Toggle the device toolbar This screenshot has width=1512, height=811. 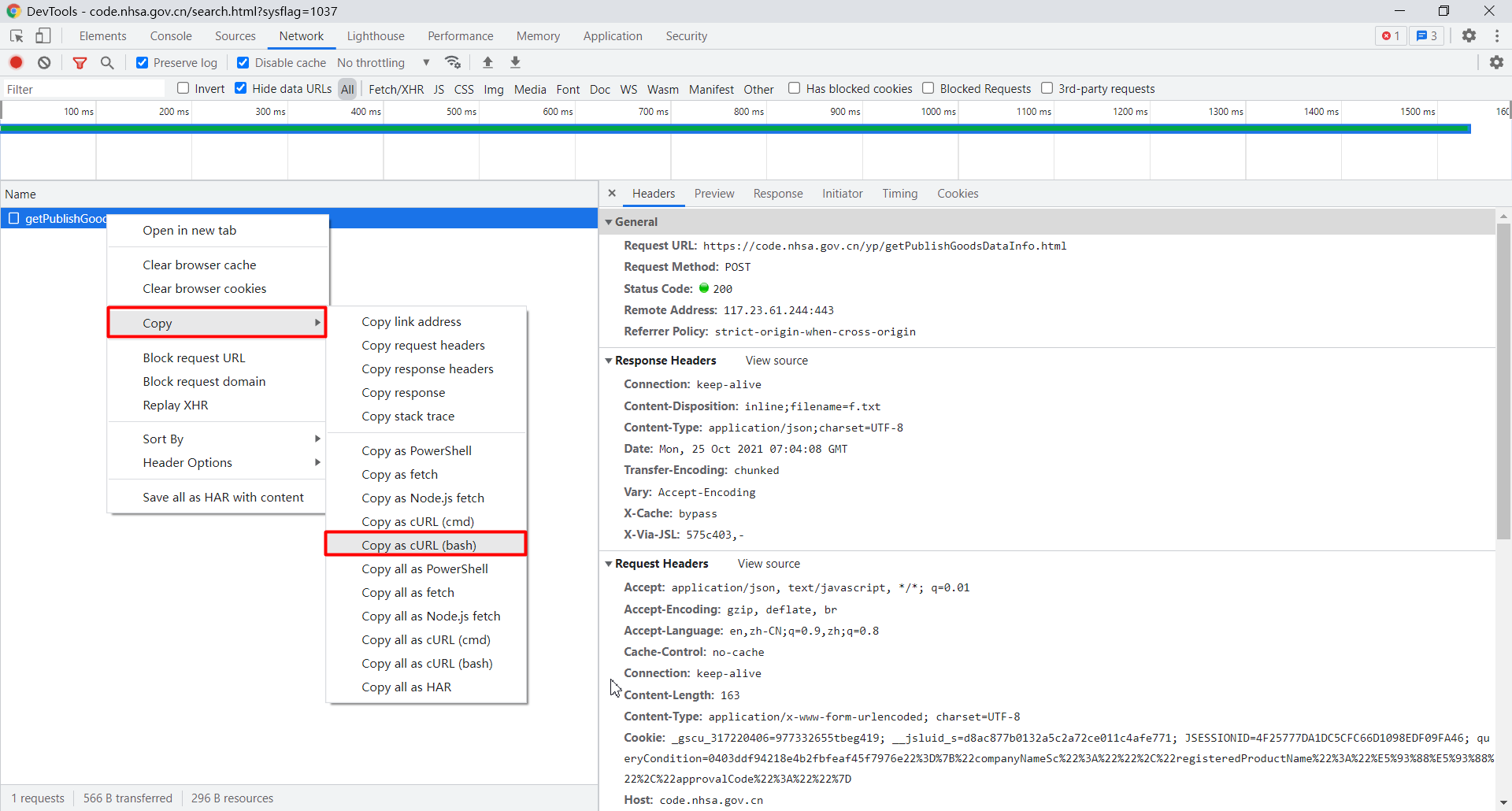point(43,35)
